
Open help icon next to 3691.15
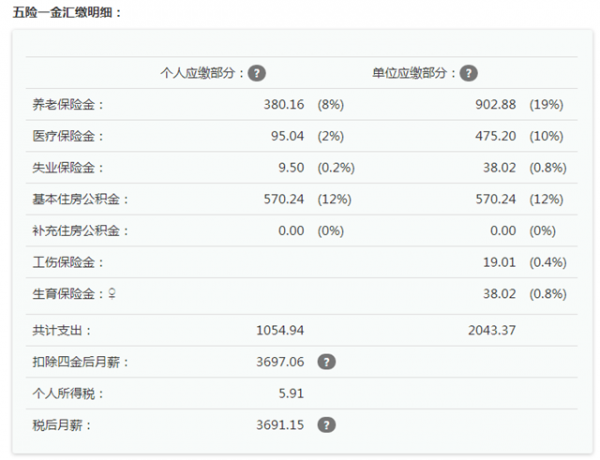coord(326,425)
